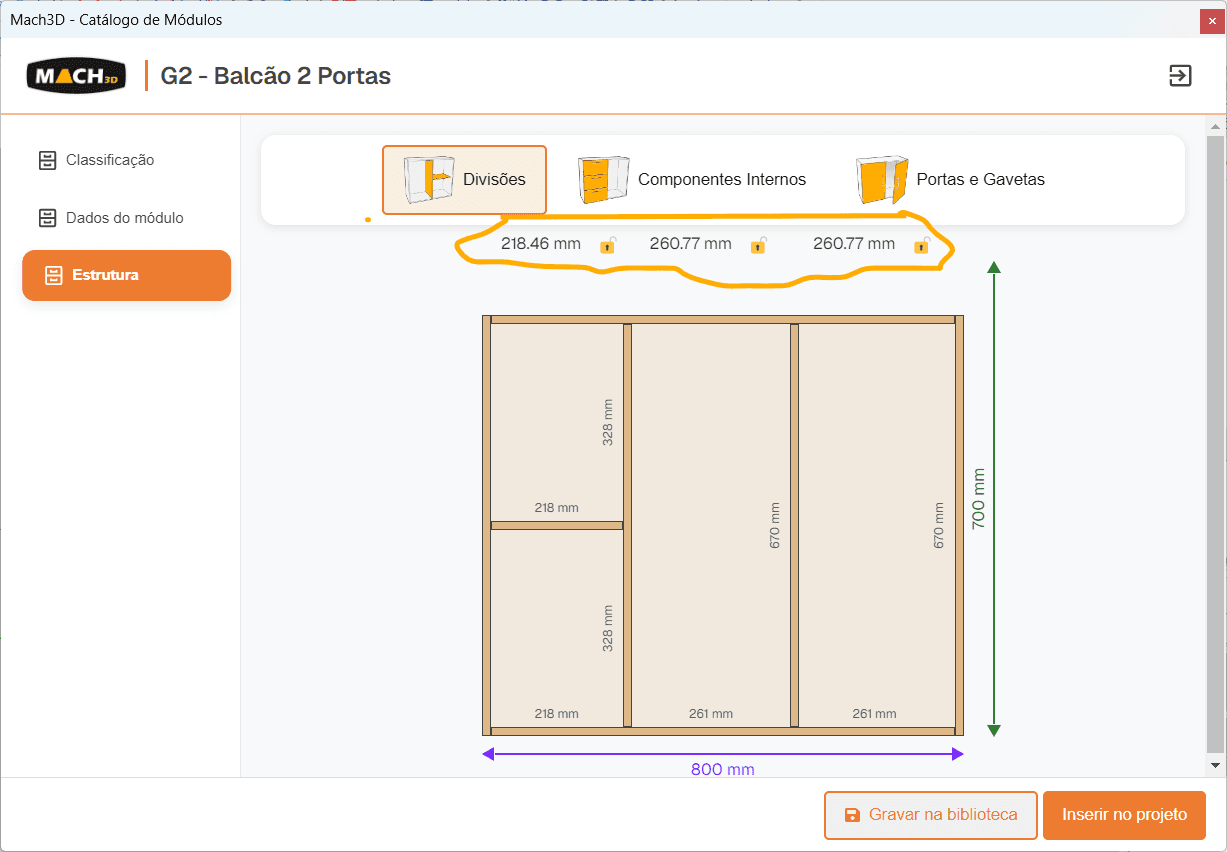This screenshot has height=852, width=1227.
Task: Click Gravar na biblioteca button
Action: coord(931,815)
